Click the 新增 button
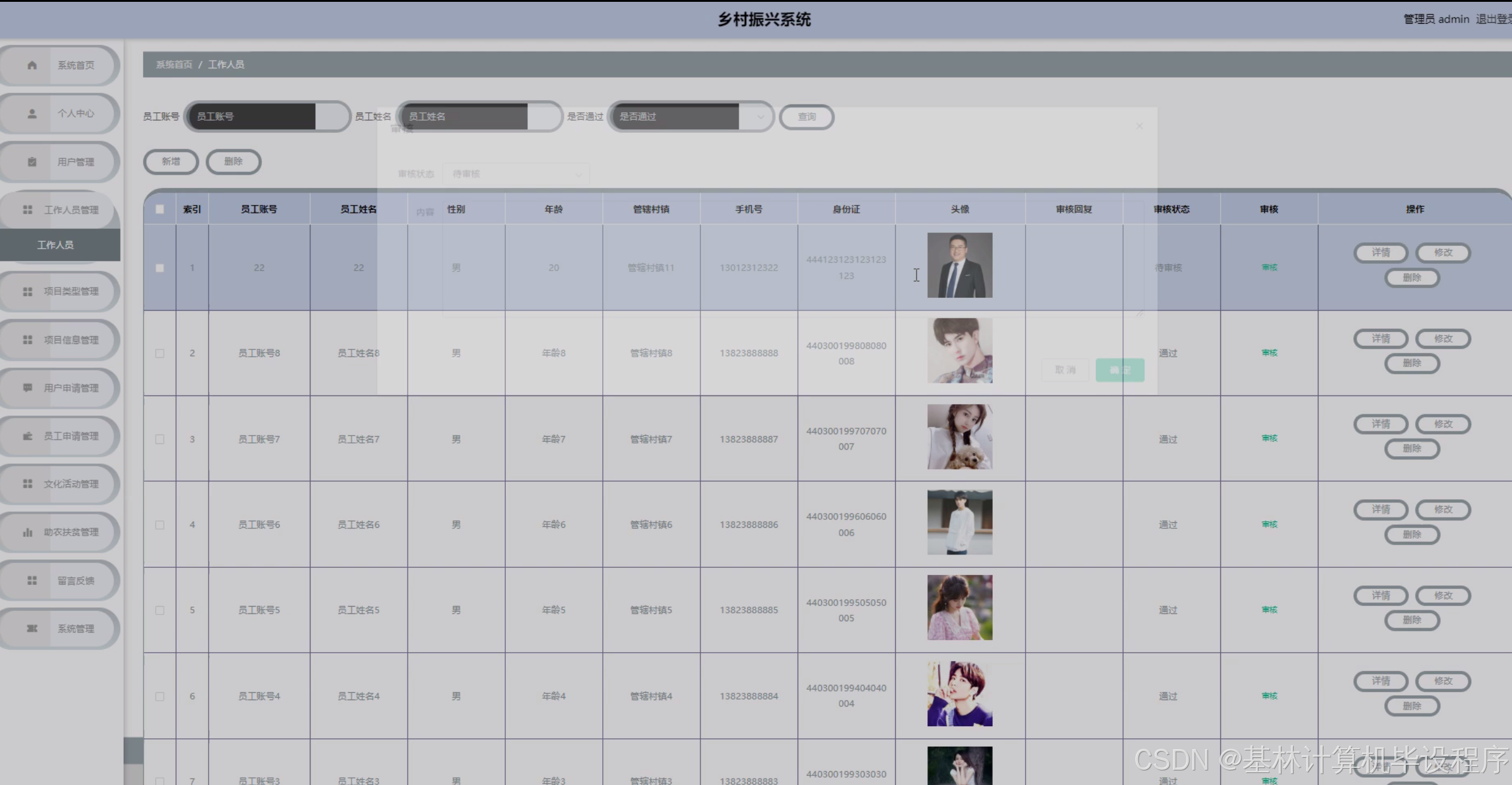Image resolution: width=1512 pixels, height=785 pixels. 170,161
